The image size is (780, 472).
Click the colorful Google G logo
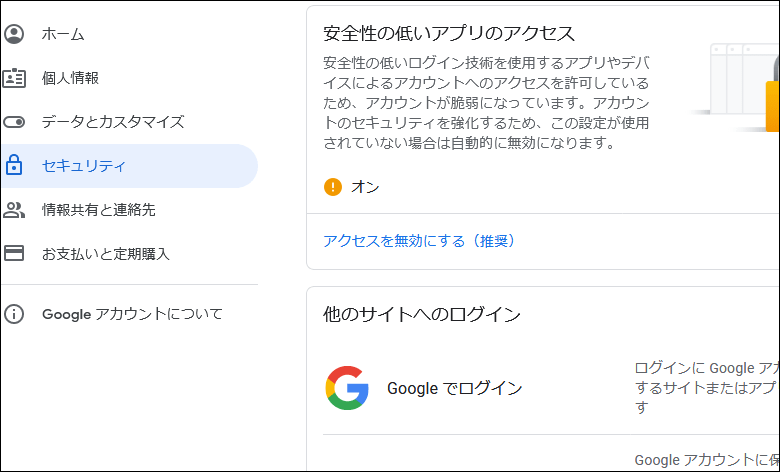pyautogui.click(x=347, y=388)
